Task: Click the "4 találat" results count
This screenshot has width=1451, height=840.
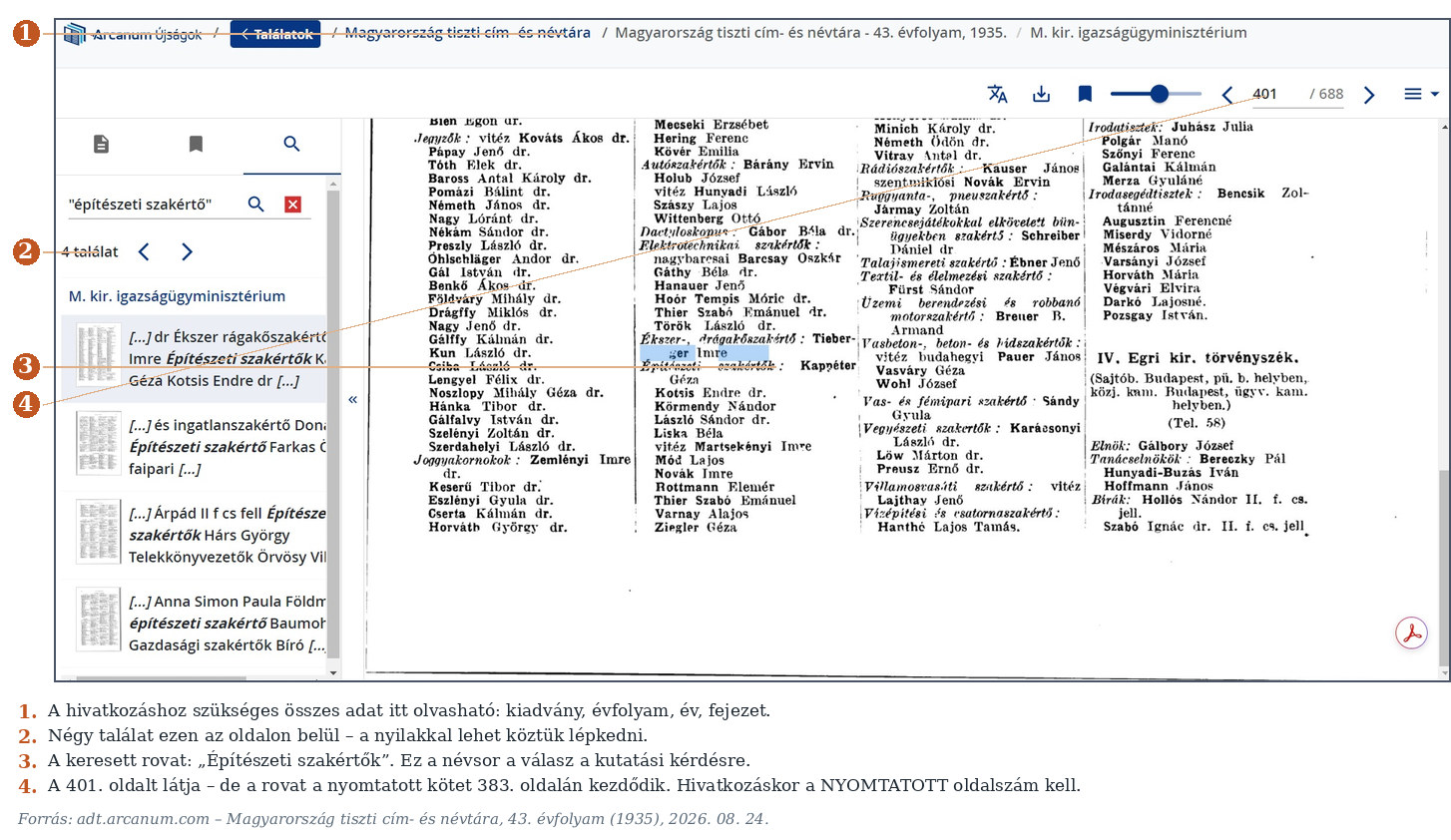Action: tap(90, 251)
